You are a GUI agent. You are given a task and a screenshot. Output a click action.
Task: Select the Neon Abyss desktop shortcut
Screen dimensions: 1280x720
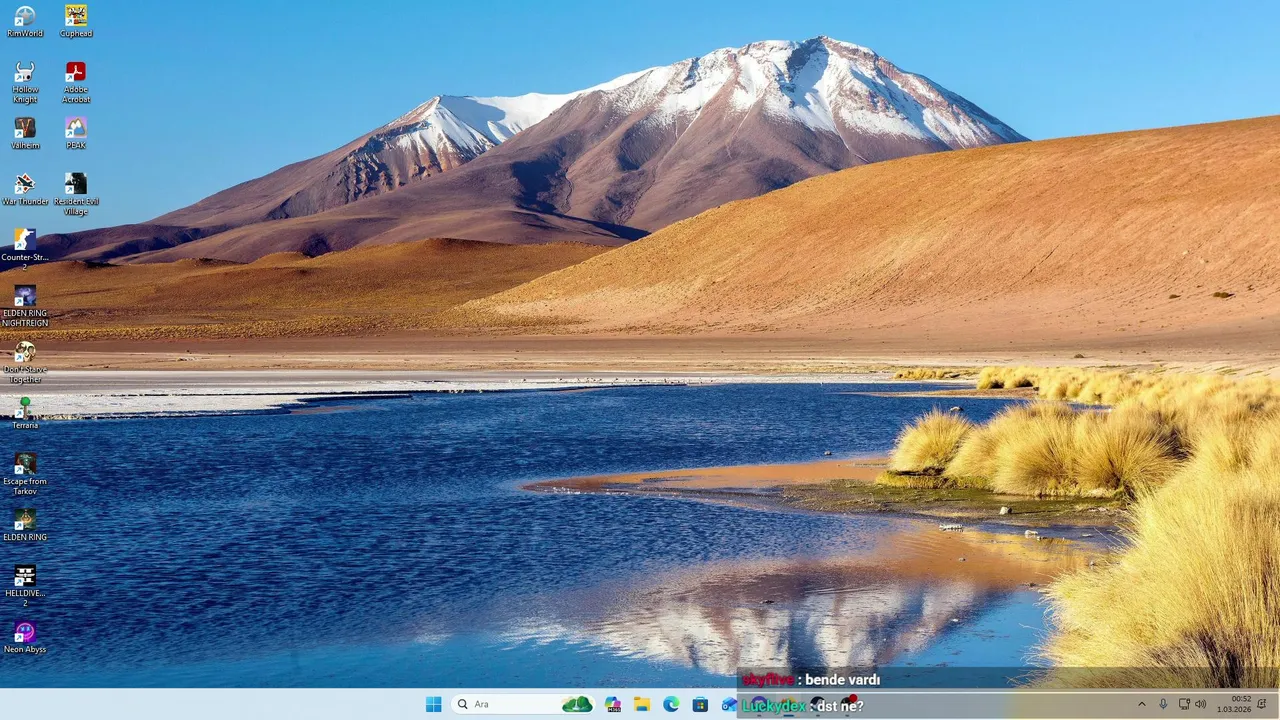click(25, 637)
